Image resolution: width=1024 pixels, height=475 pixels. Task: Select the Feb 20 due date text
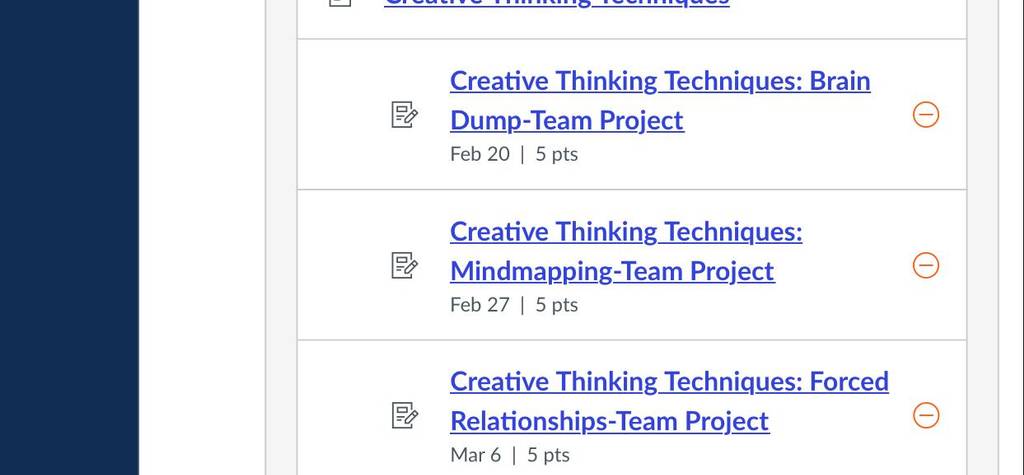(479, 154)
